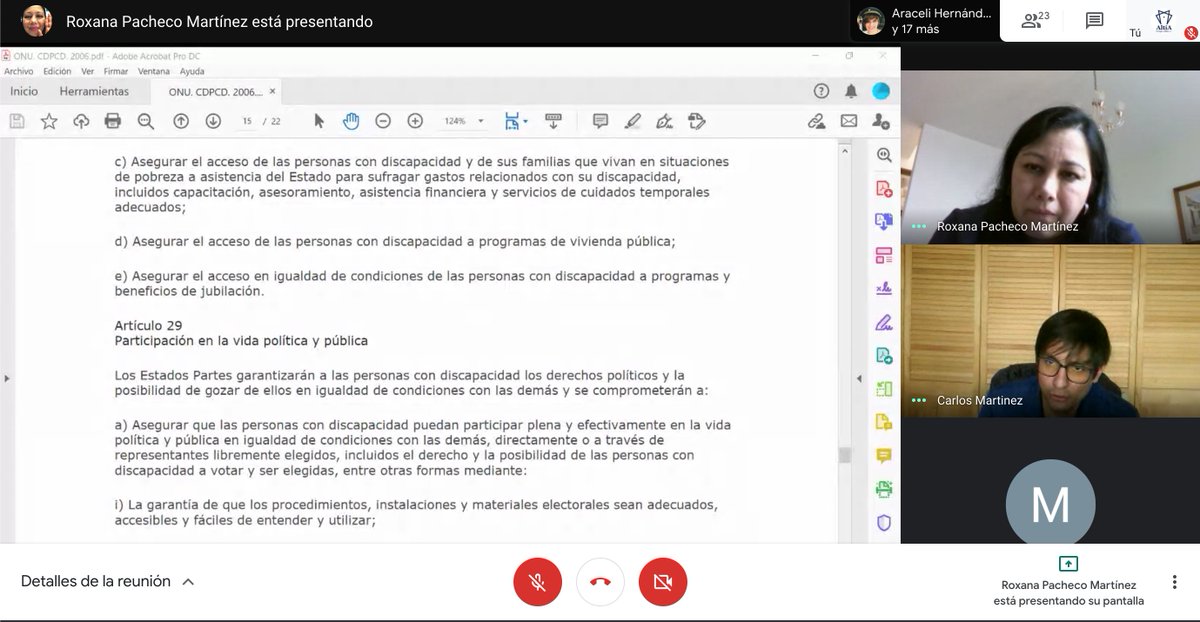Open yellow Comment tool in right sidebar
The height and width of the screenshot is (622, 1200).
pyautogui.click(x=884, y=455)
